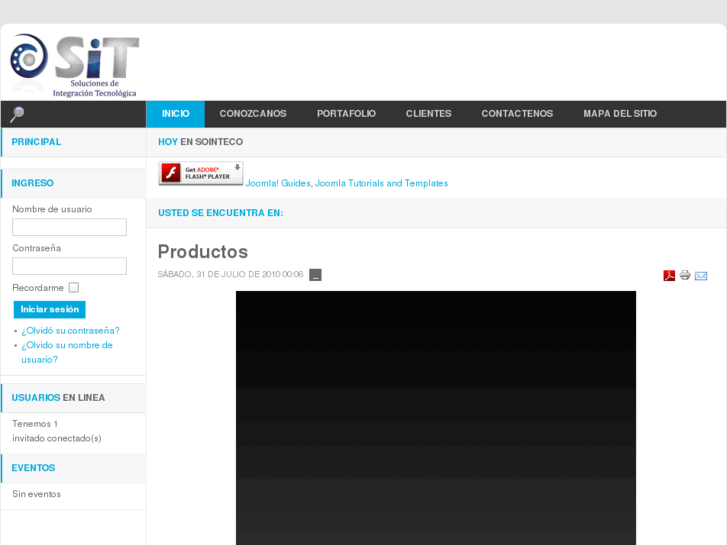Open the Joomla! Guides, Tutorials and Templates link
Screen dimensions: 727x545
coord(346,183)
